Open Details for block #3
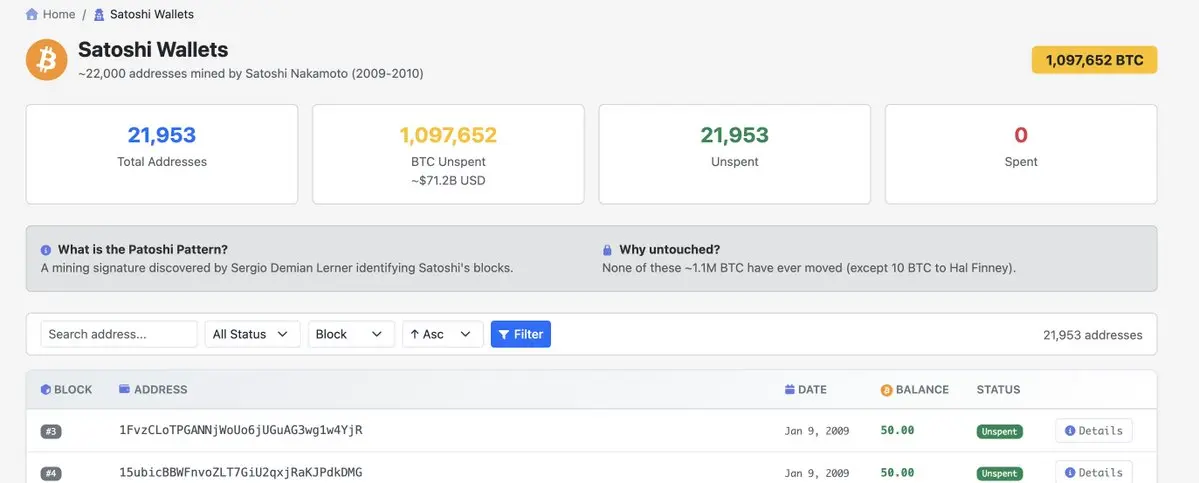 tap(1093, 431)
